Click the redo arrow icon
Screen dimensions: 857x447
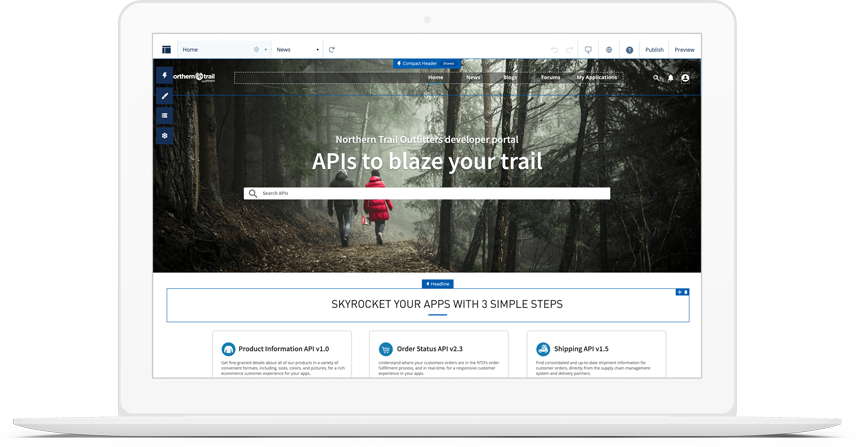coord(570,50)
